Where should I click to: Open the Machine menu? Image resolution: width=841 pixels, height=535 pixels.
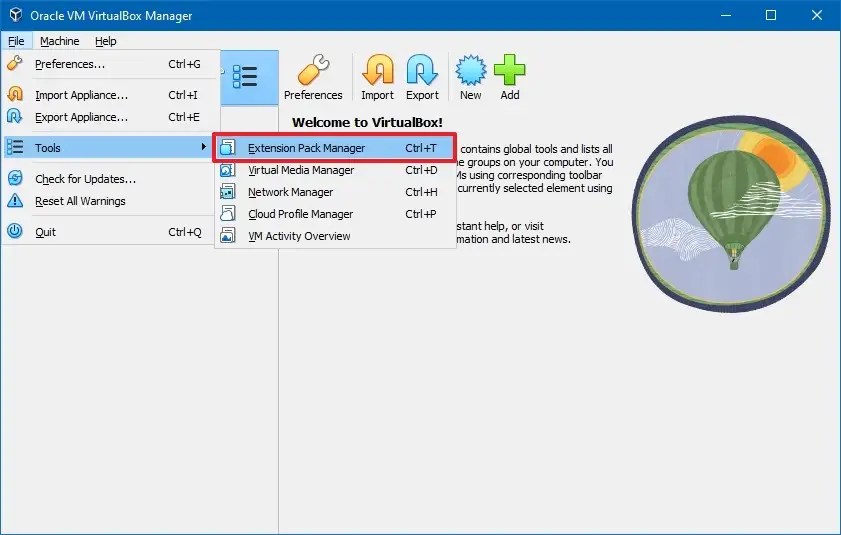point(60,41)
